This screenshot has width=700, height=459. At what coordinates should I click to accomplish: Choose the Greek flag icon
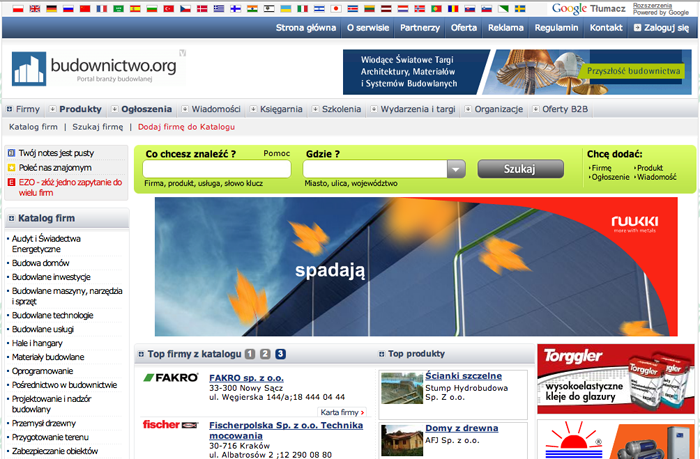(x=219, y=8)
